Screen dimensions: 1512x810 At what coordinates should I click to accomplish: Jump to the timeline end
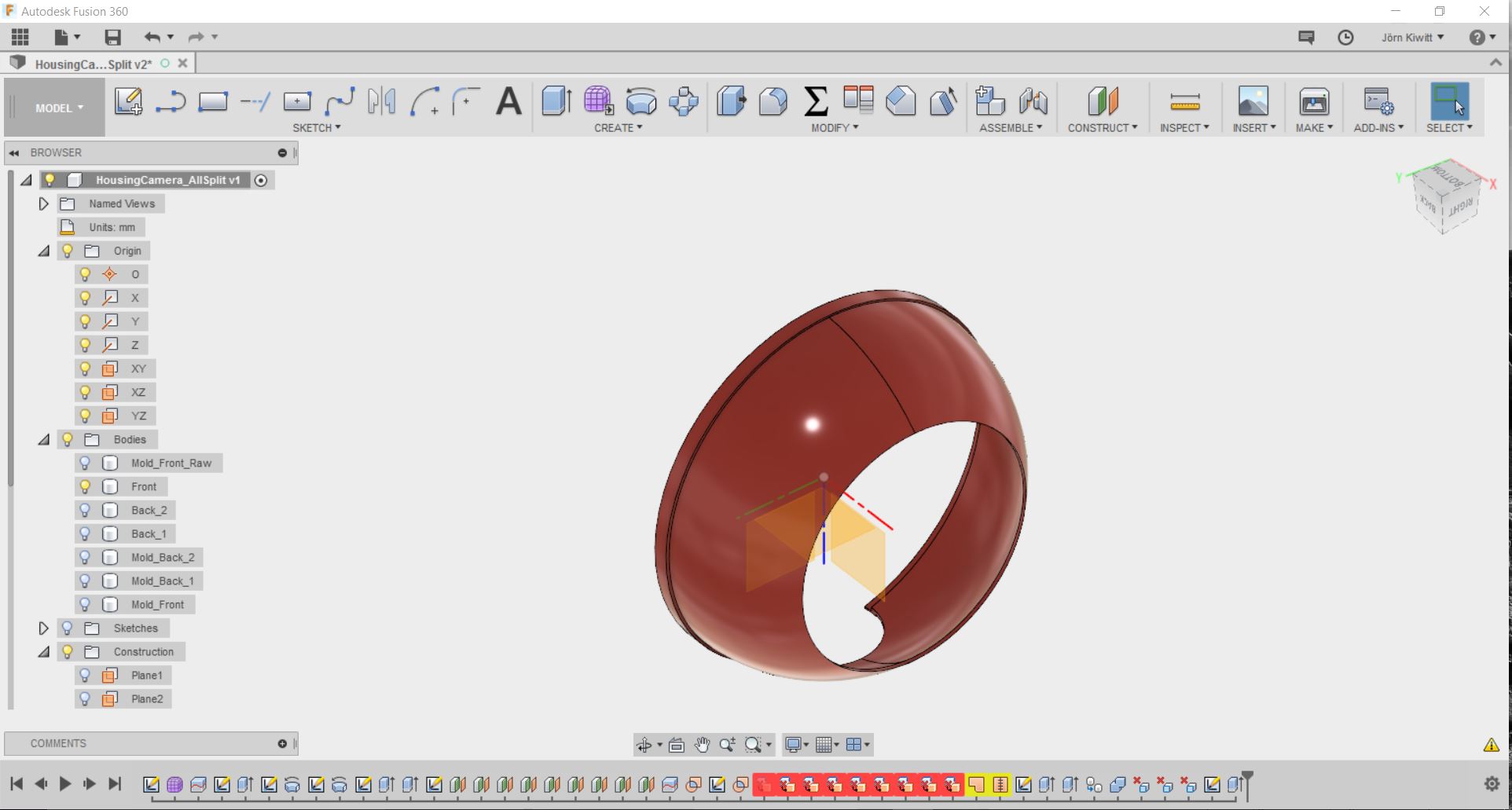115,783
